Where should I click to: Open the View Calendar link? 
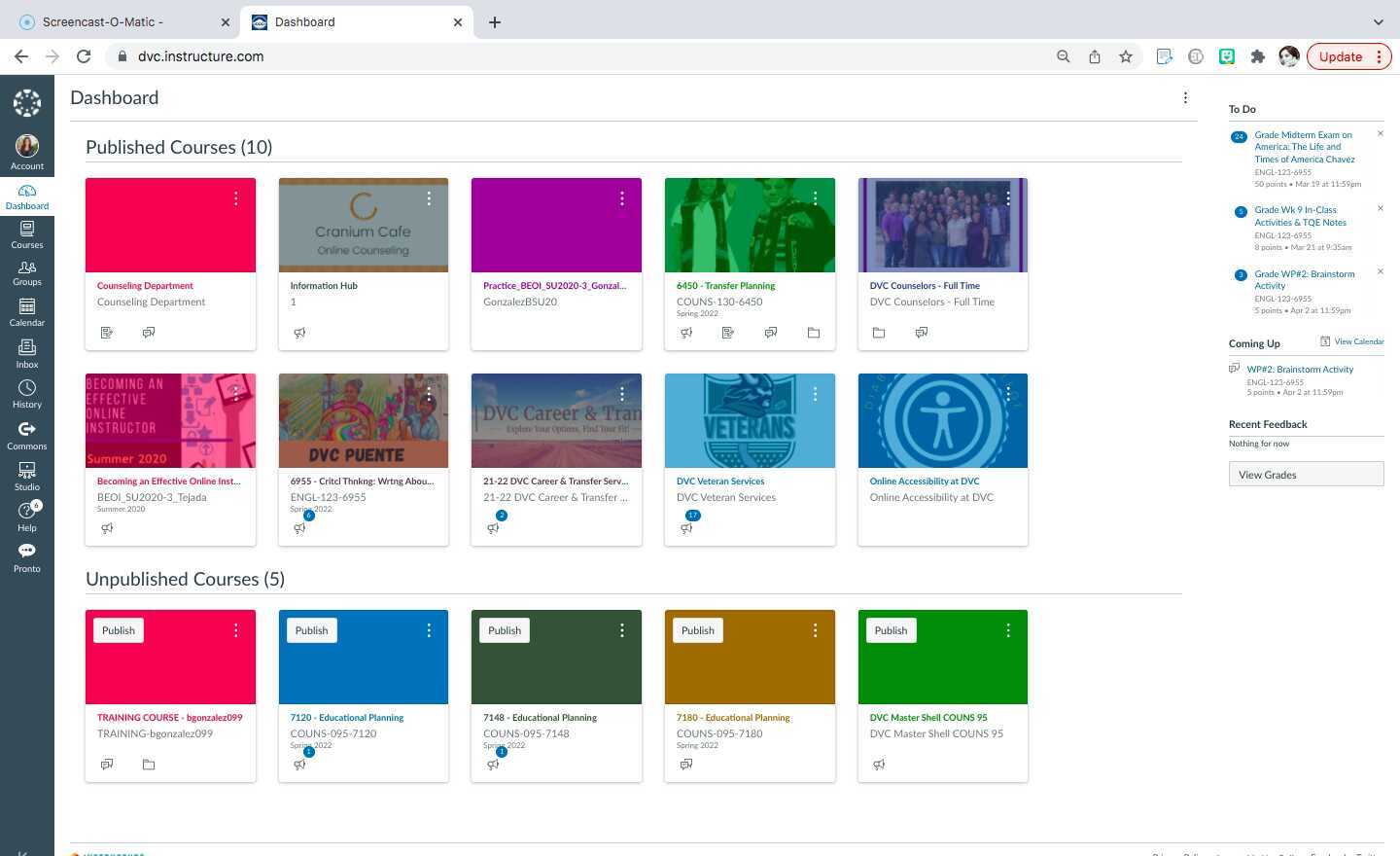[1358, 342]
